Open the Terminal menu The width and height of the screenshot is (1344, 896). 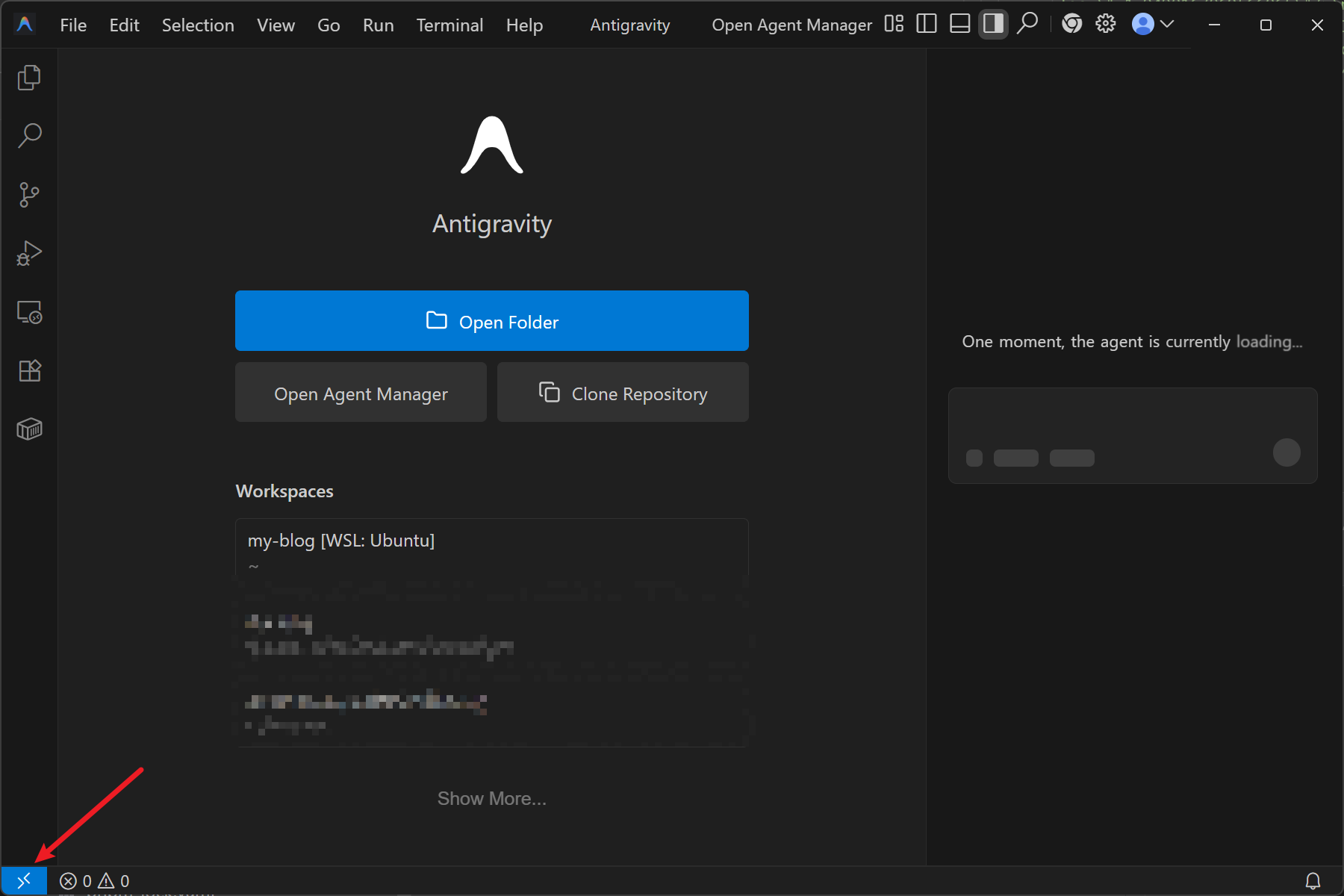tap(449, 25)
